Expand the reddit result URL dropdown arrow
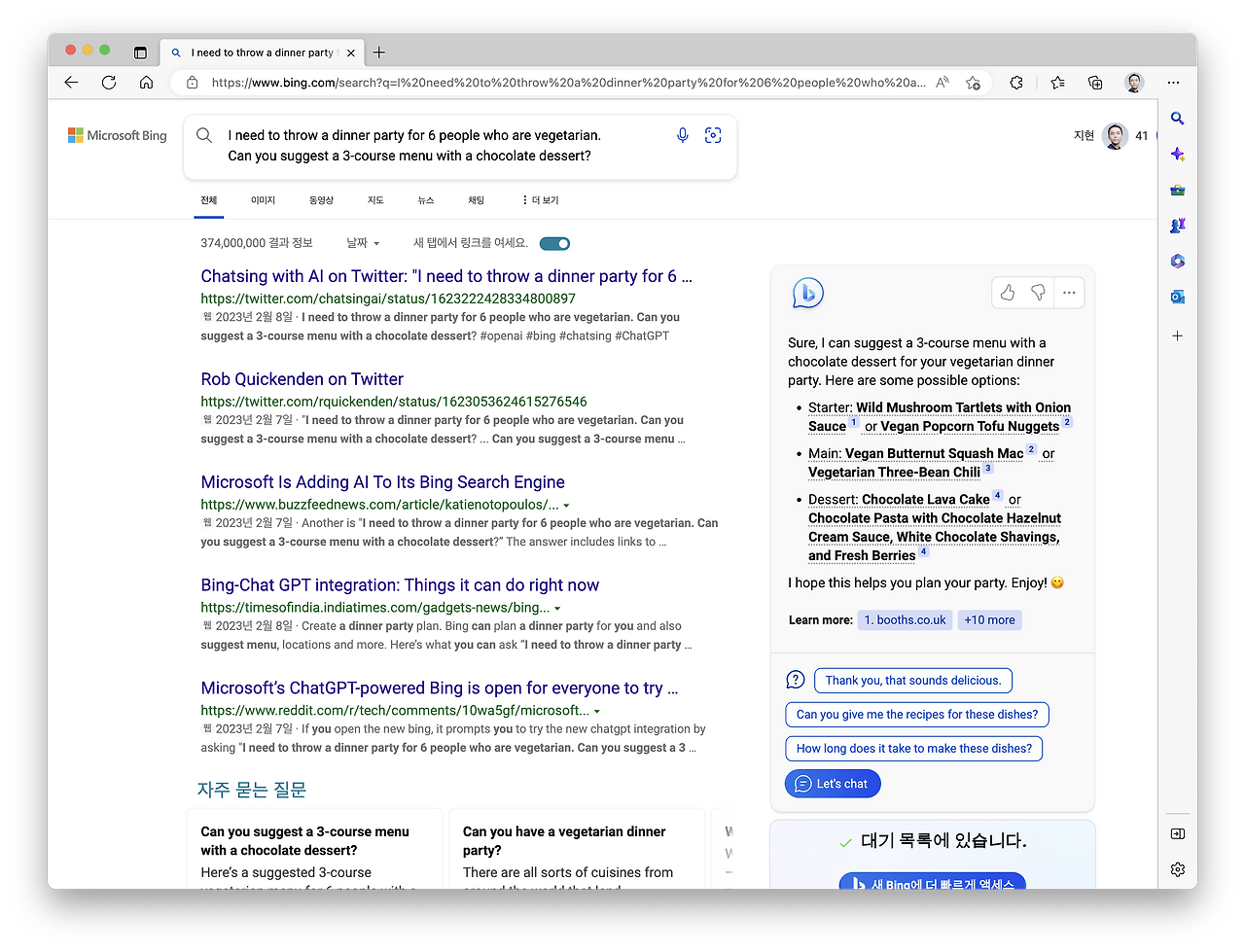This screenshot has height=952, width=1245. [596, 712]
